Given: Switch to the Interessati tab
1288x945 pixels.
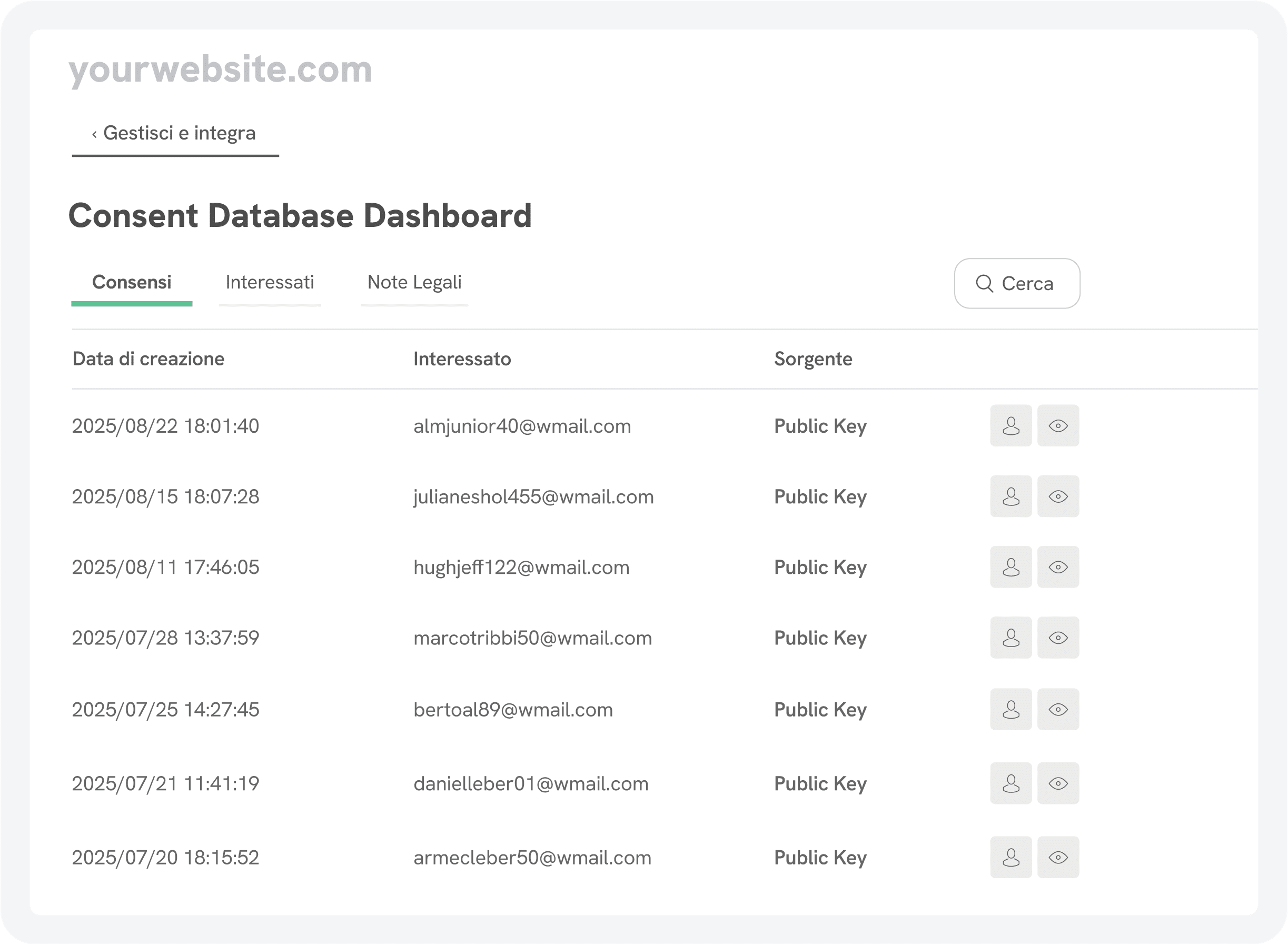Looking at the screenshot, I should [270, 282].
